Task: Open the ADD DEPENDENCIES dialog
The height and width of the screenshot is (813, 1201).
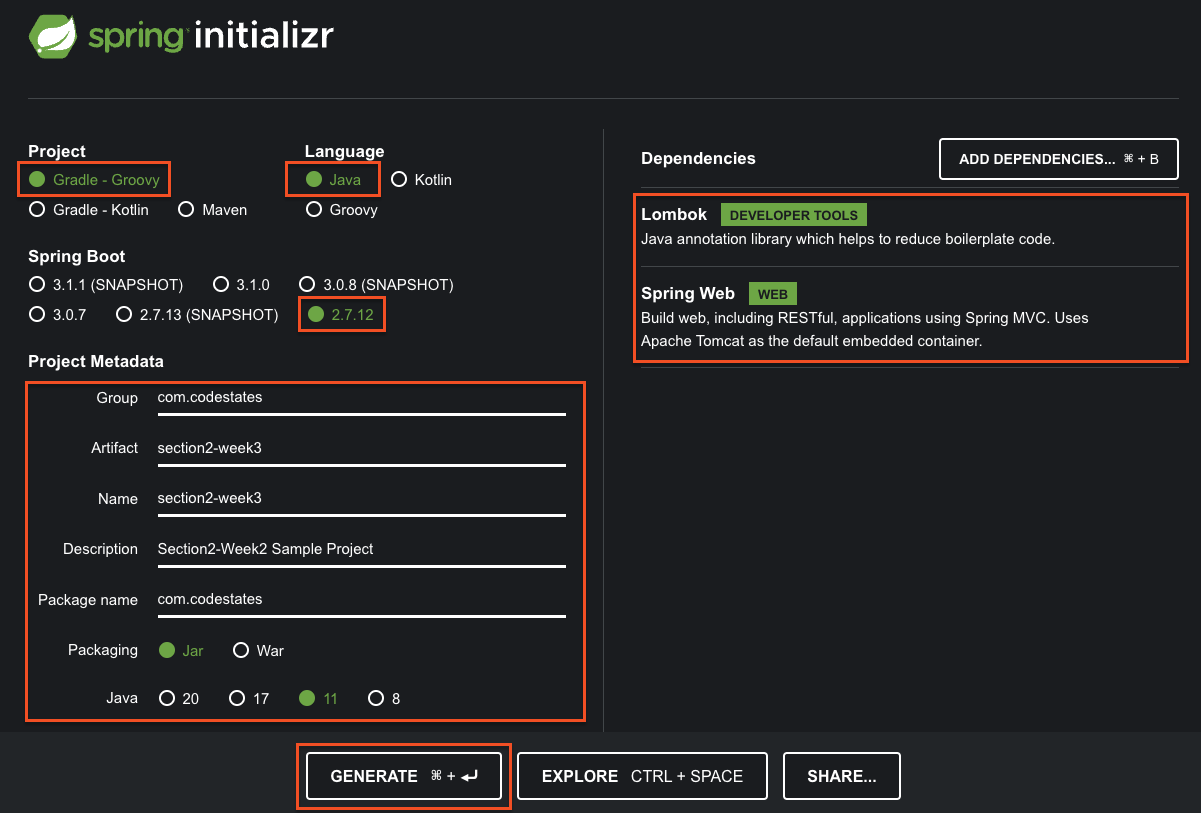Action: tap(1058, 158)
